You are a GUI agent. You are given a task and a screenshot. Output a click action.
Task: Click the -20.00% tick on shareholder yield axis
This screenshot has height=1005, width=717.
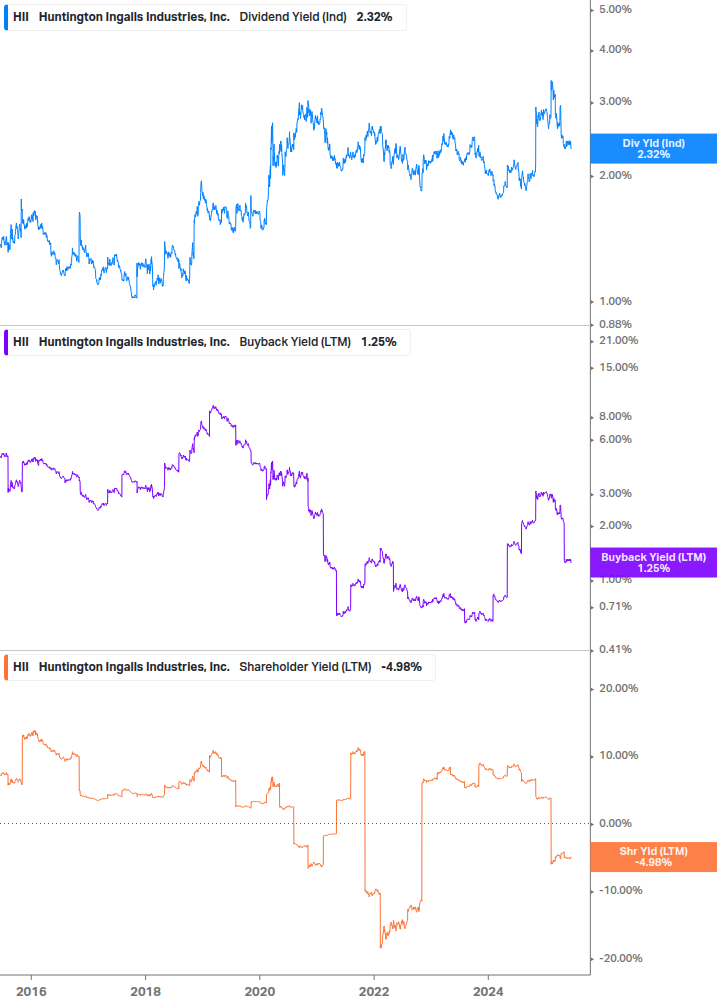[x=620, y=958]
